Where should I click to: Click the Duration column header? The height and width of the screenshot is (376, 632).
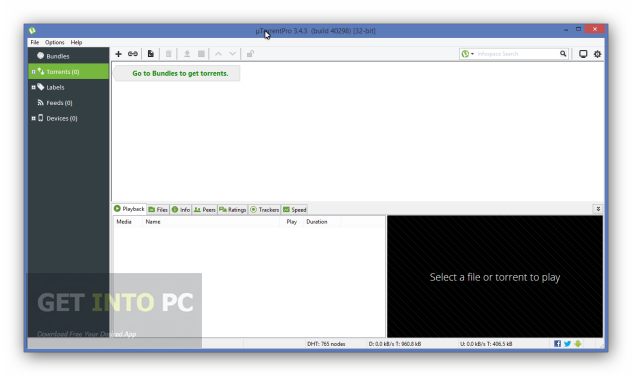pos(322,222)
